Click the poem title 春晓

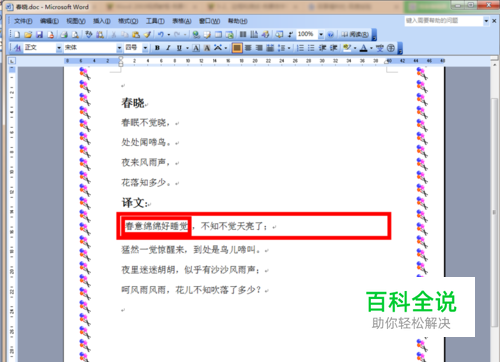[133, 103]
